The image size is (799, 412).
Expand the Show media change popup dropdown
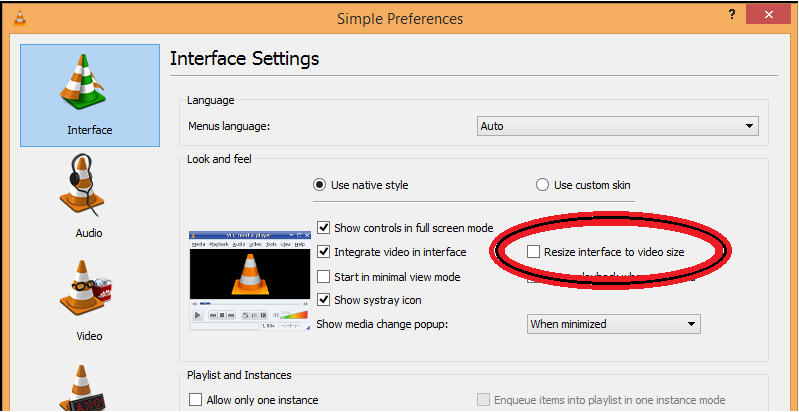tap(613, 324)
